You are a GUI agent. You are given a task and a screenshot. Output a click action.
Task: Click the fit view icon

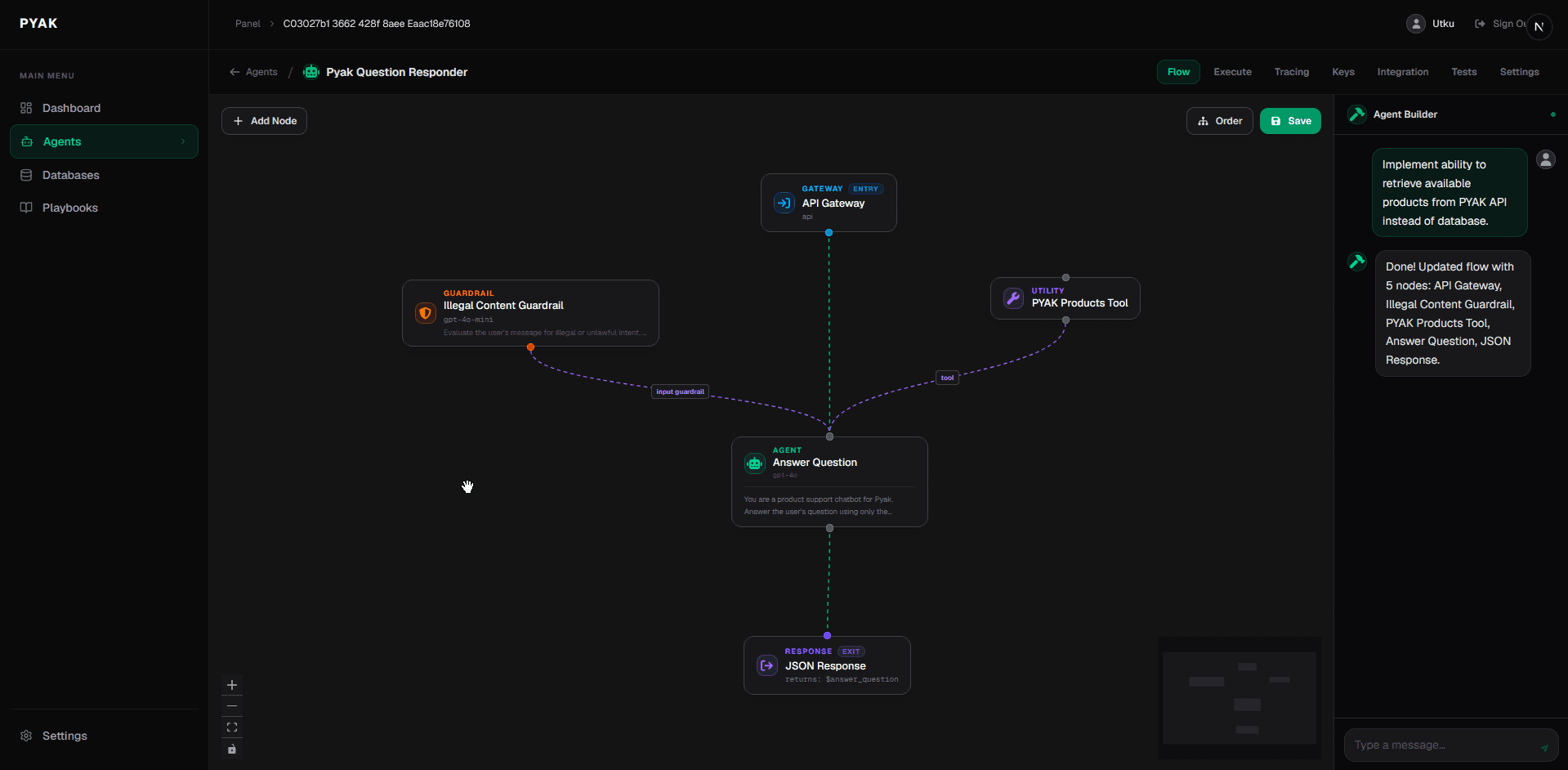[x=232, y=727]
